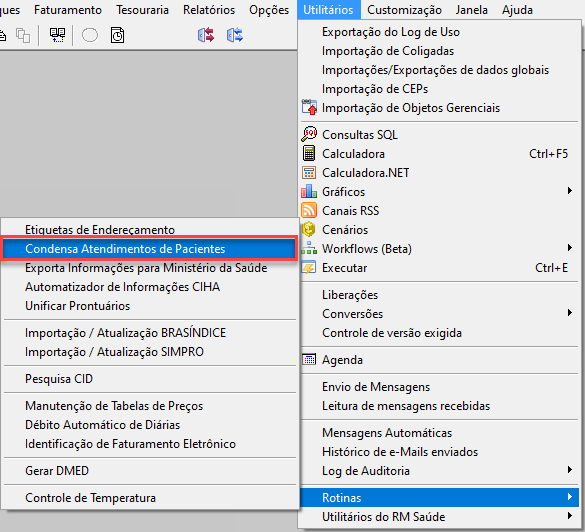Screen dimensions: 585x532
Task: Open the Ajuda menu
Action: [x=517, y=10]
